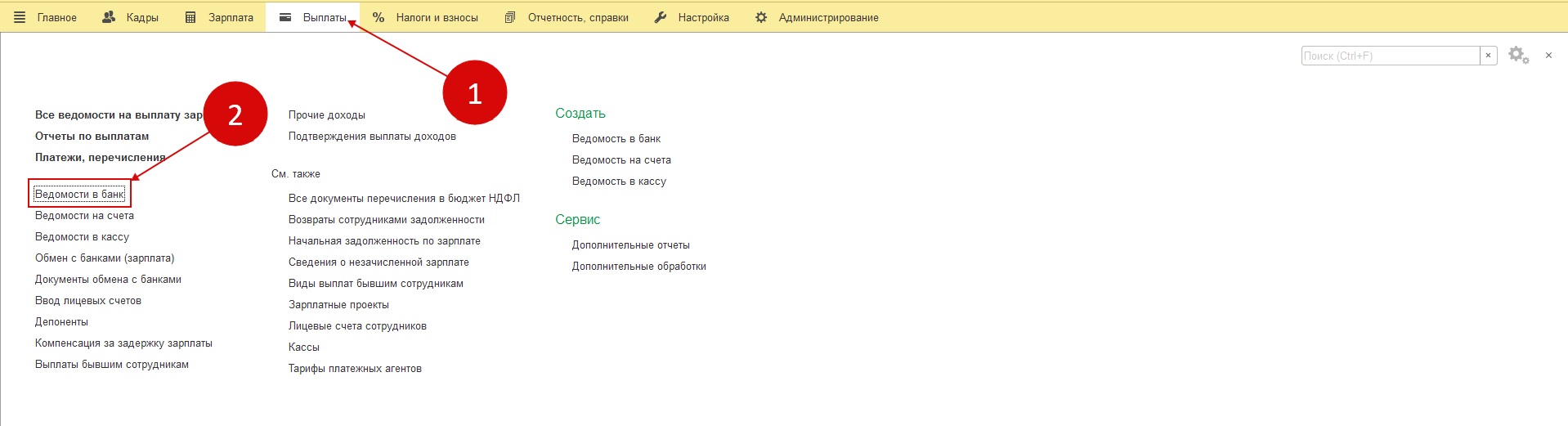The height and width of the screenshot is (426, 1568).
Task: Close the section menu panel
Action: pyautogui.click(x=1548, y=56)
